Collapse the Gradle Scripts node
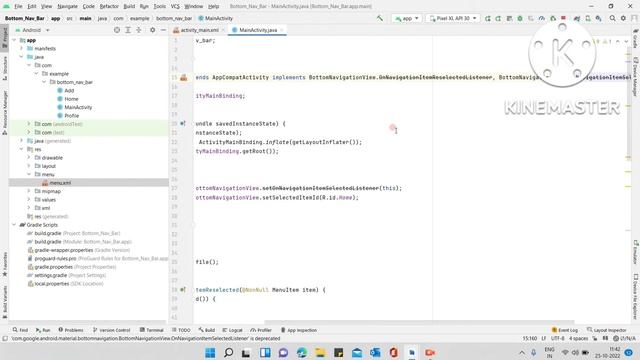The width and height of the screenshot is (640, 360). tap(14, 224)
